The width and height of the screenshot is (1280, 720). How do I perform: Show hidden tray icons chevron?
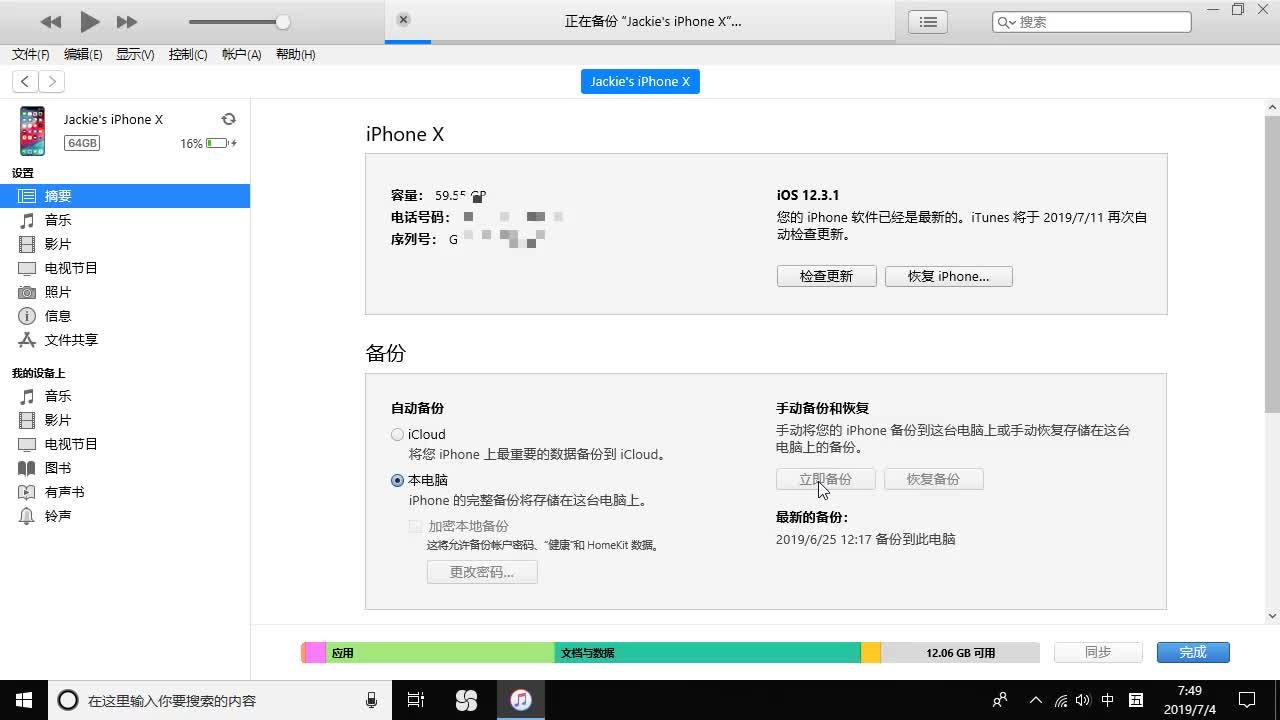pos(1035,700)
